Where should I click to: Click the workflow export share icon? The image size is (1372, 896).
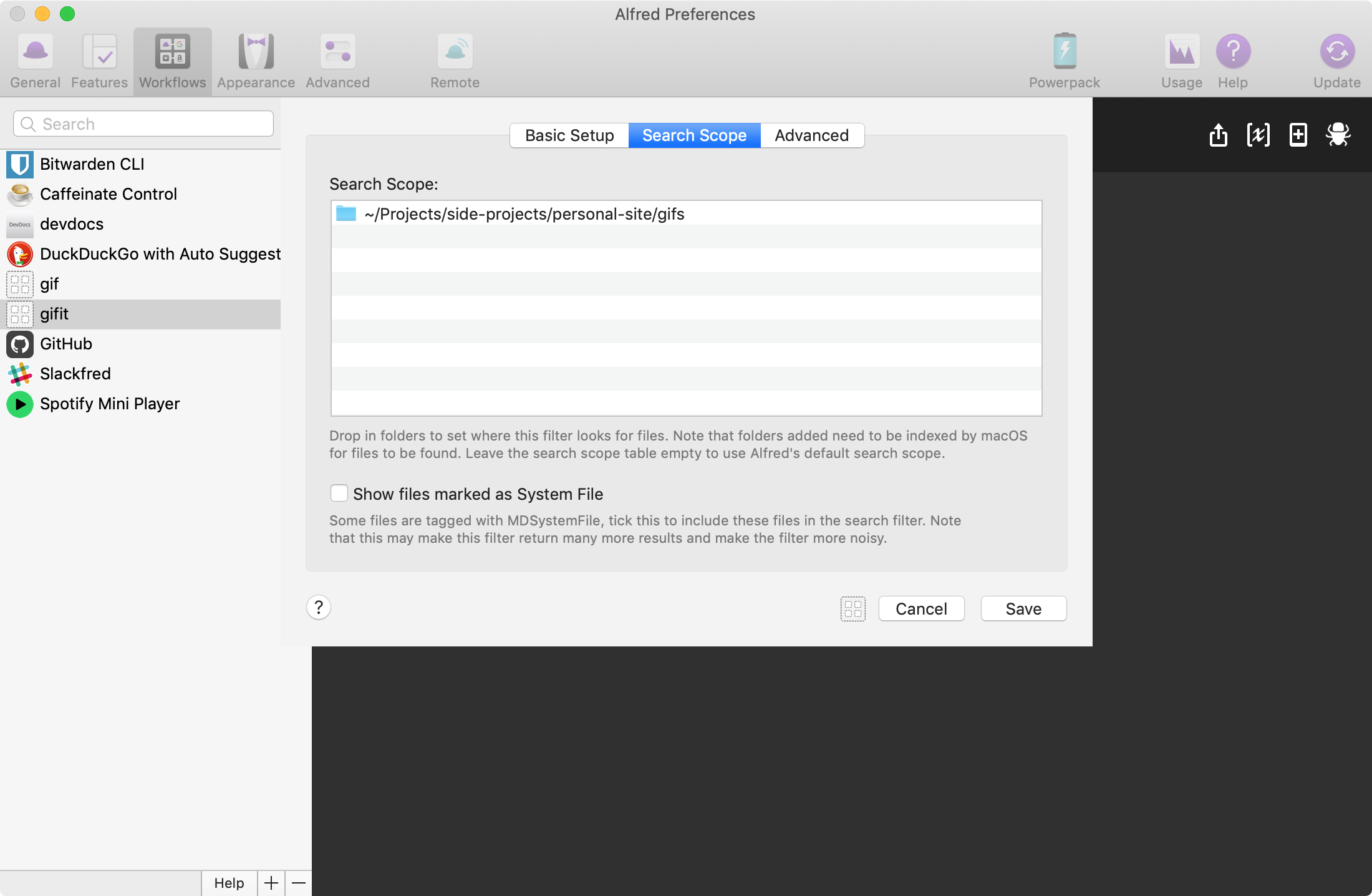(1218, 134)
